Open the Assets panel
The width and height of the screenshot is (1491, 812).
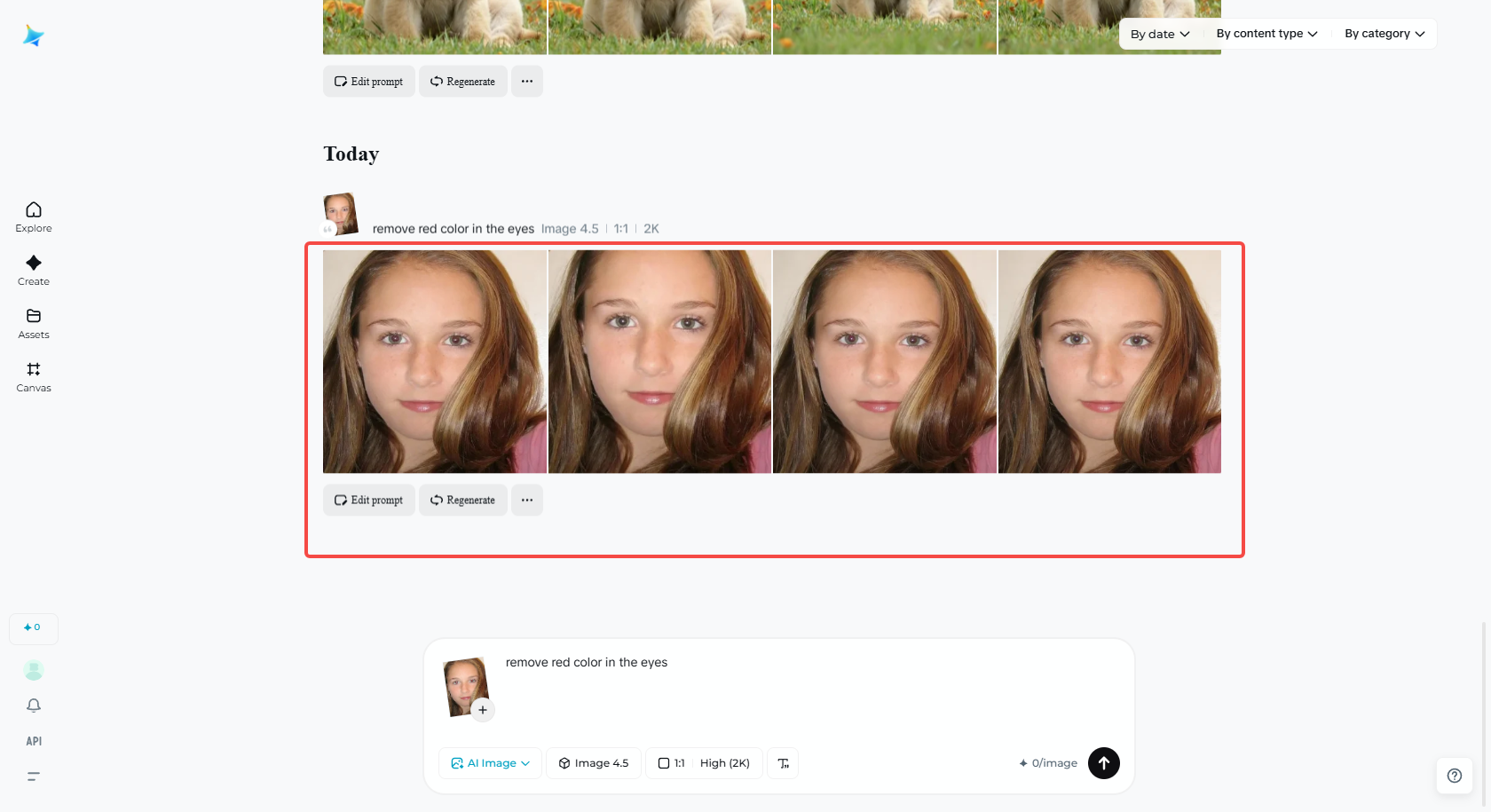pos(33,322)
